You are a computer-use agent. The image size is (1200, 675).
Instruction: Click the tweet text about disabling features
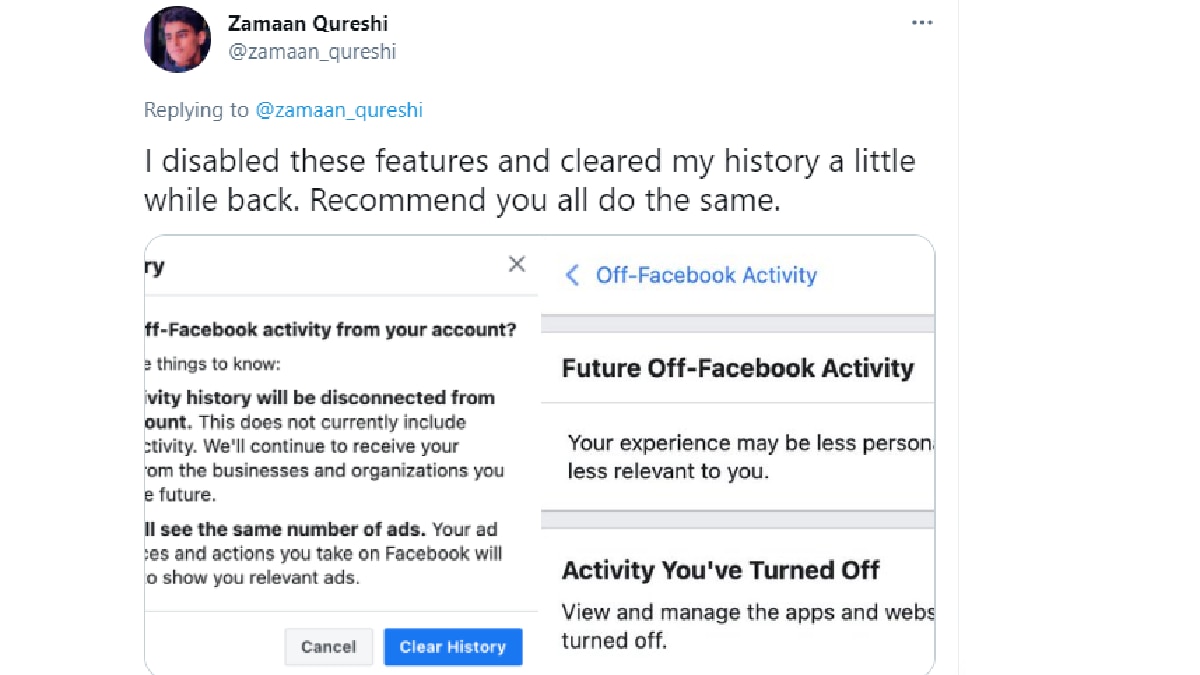[529, 180]
